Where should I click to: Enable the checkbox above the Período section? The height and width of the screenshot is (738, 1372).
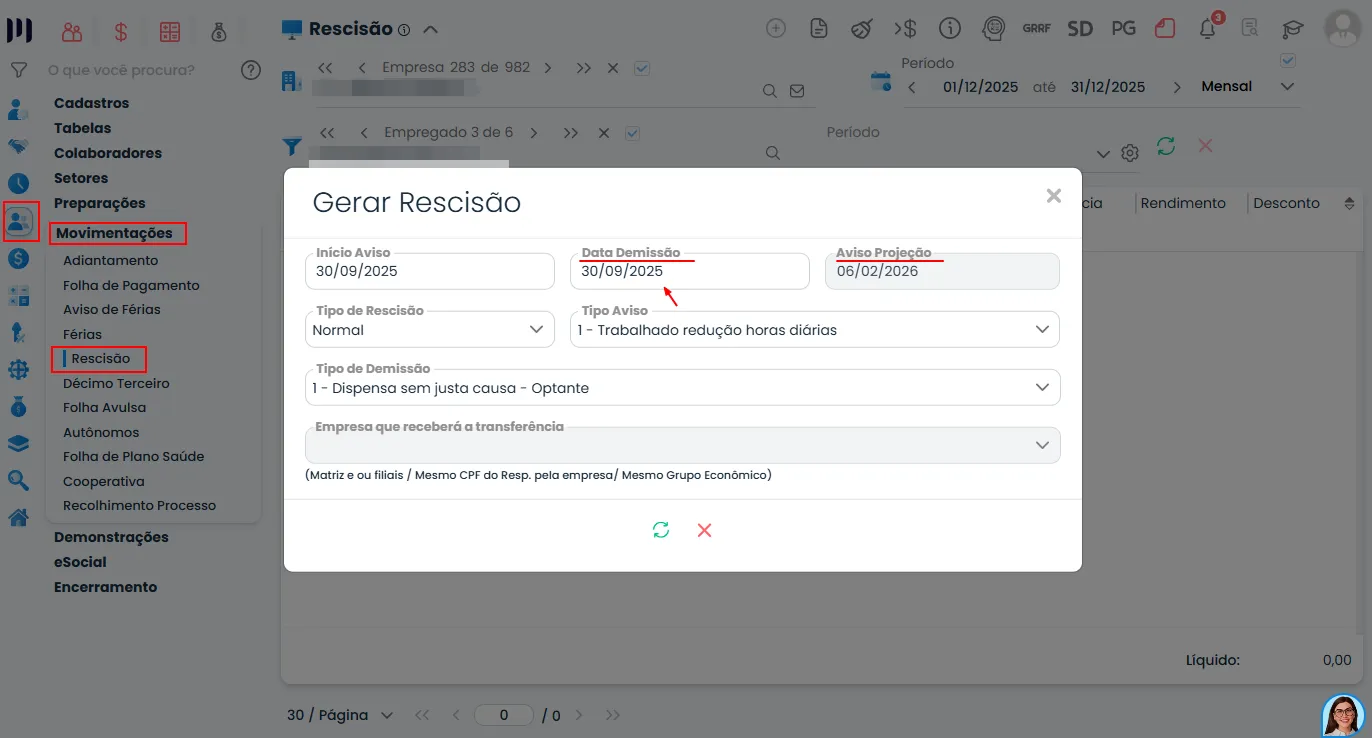pos(1288,60)
